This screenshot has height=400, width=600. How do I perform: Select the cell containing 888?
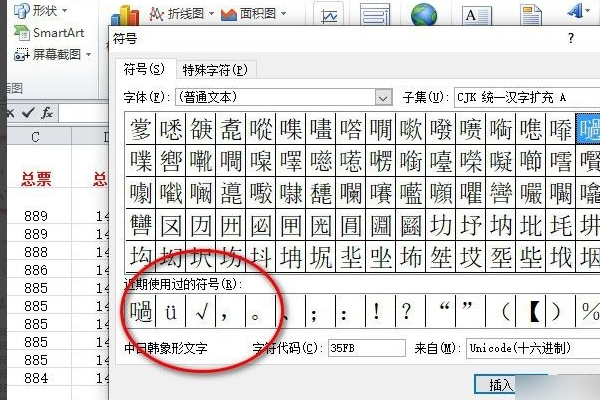pos(36,252)
